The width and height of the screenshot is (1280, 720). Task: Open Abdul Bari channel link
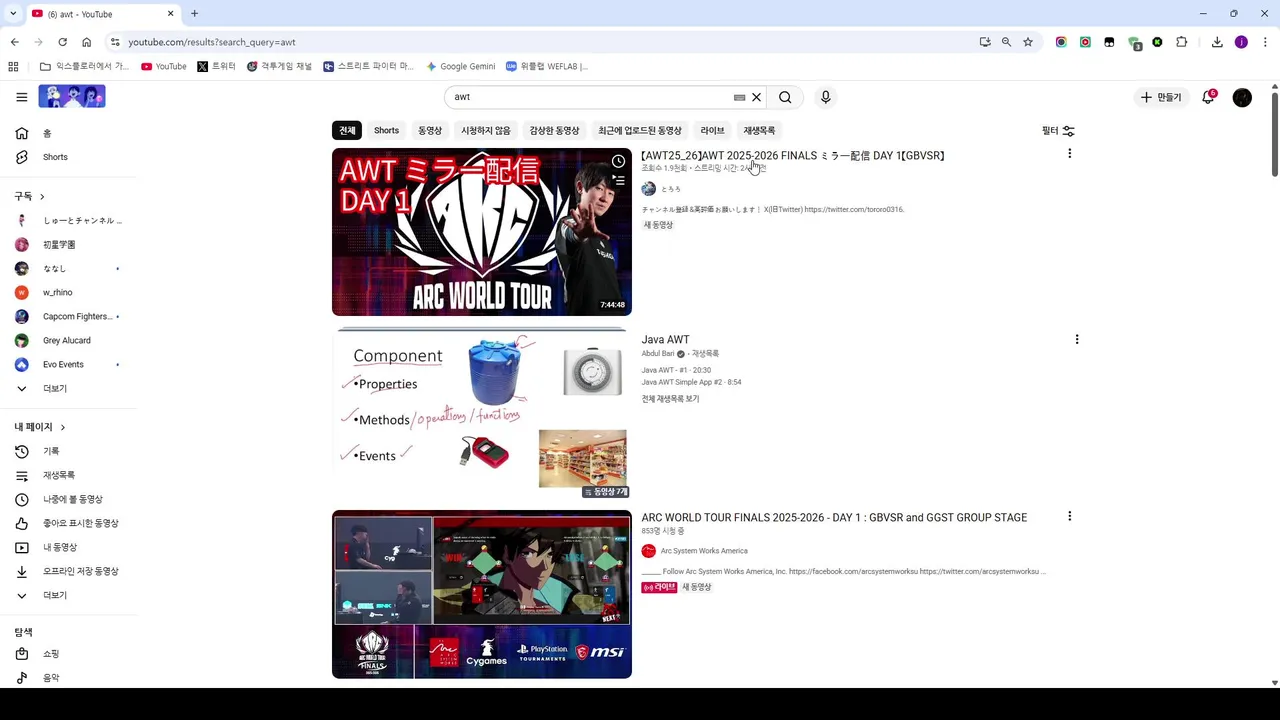click(658, 354)
